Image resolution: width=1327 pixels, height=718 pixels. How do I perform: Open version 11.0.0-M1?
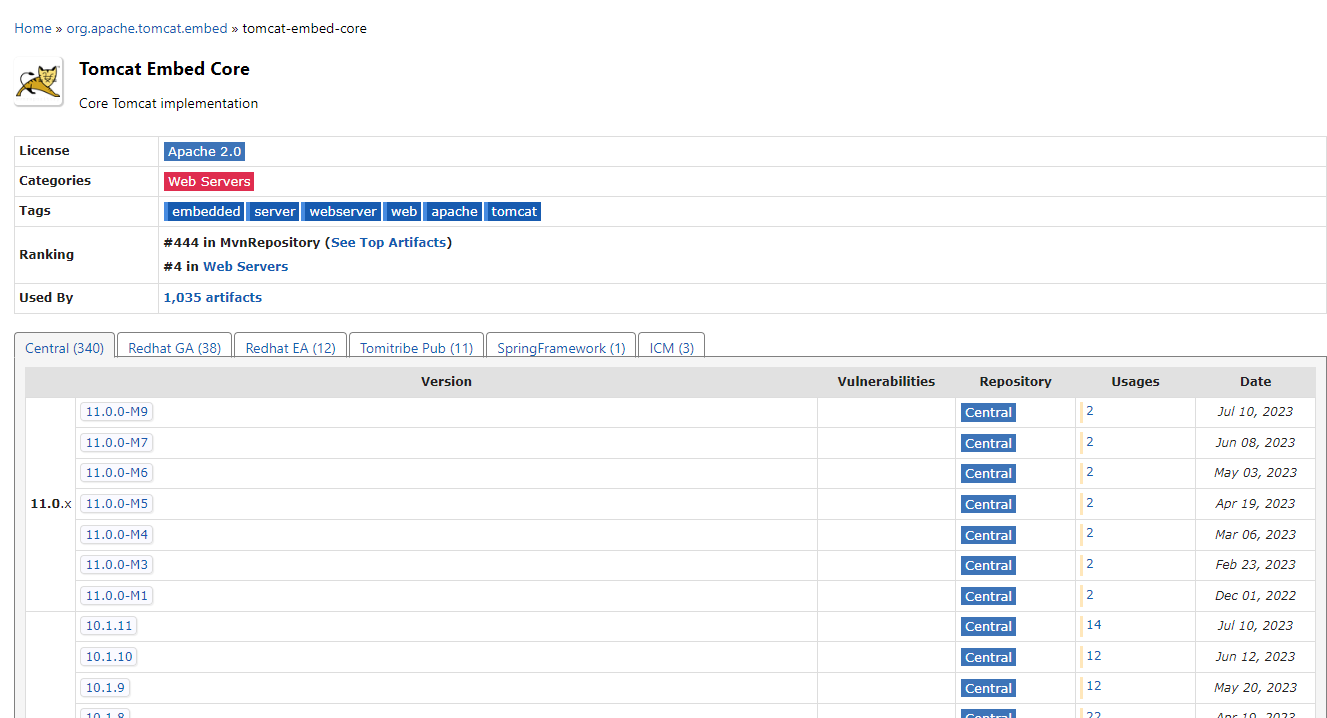click(x=117, y=595)
